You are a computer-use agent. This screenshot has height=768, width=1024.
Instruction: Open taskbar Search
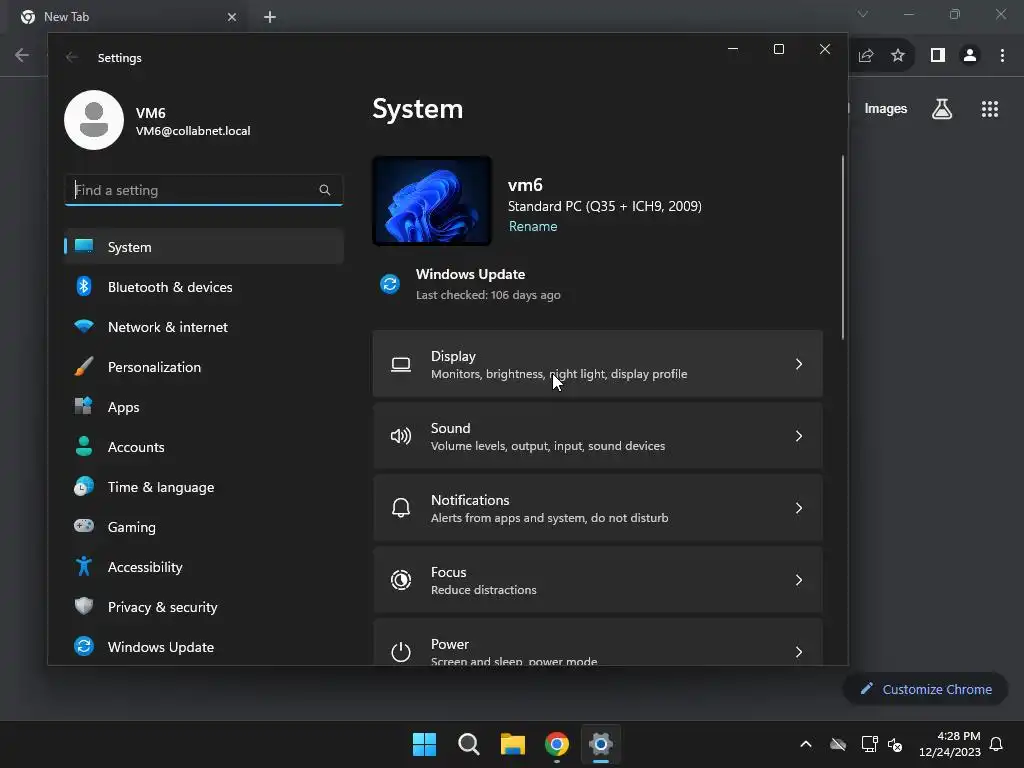pos(469,744)
